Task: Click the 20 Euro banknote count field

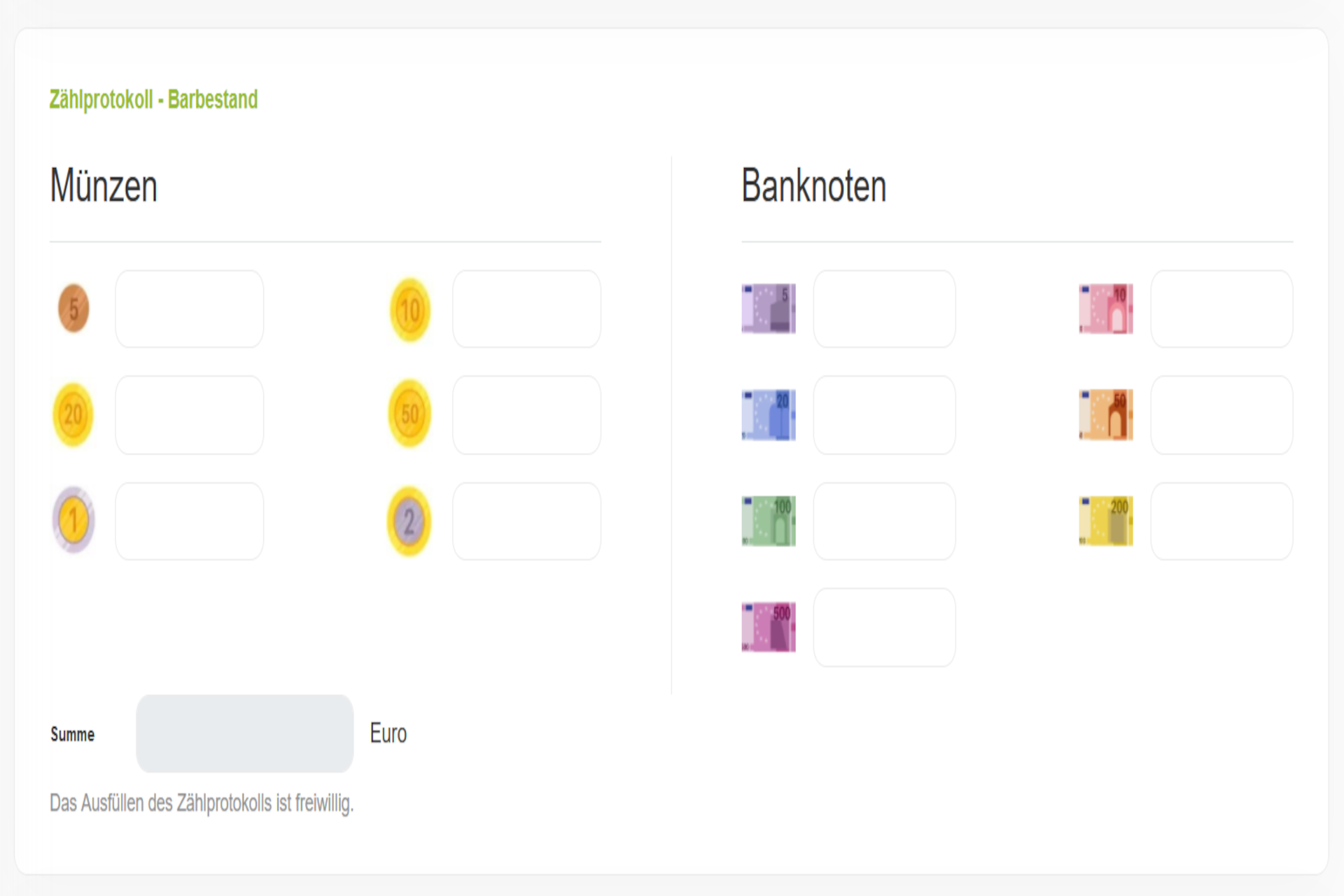Action: click(884, 415)
